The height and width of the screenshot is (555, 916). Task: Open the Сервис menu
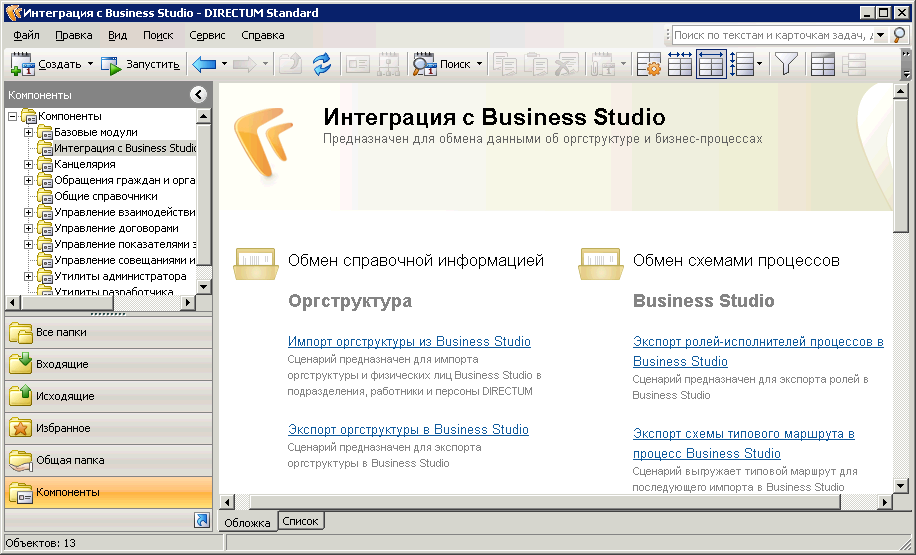207,35
